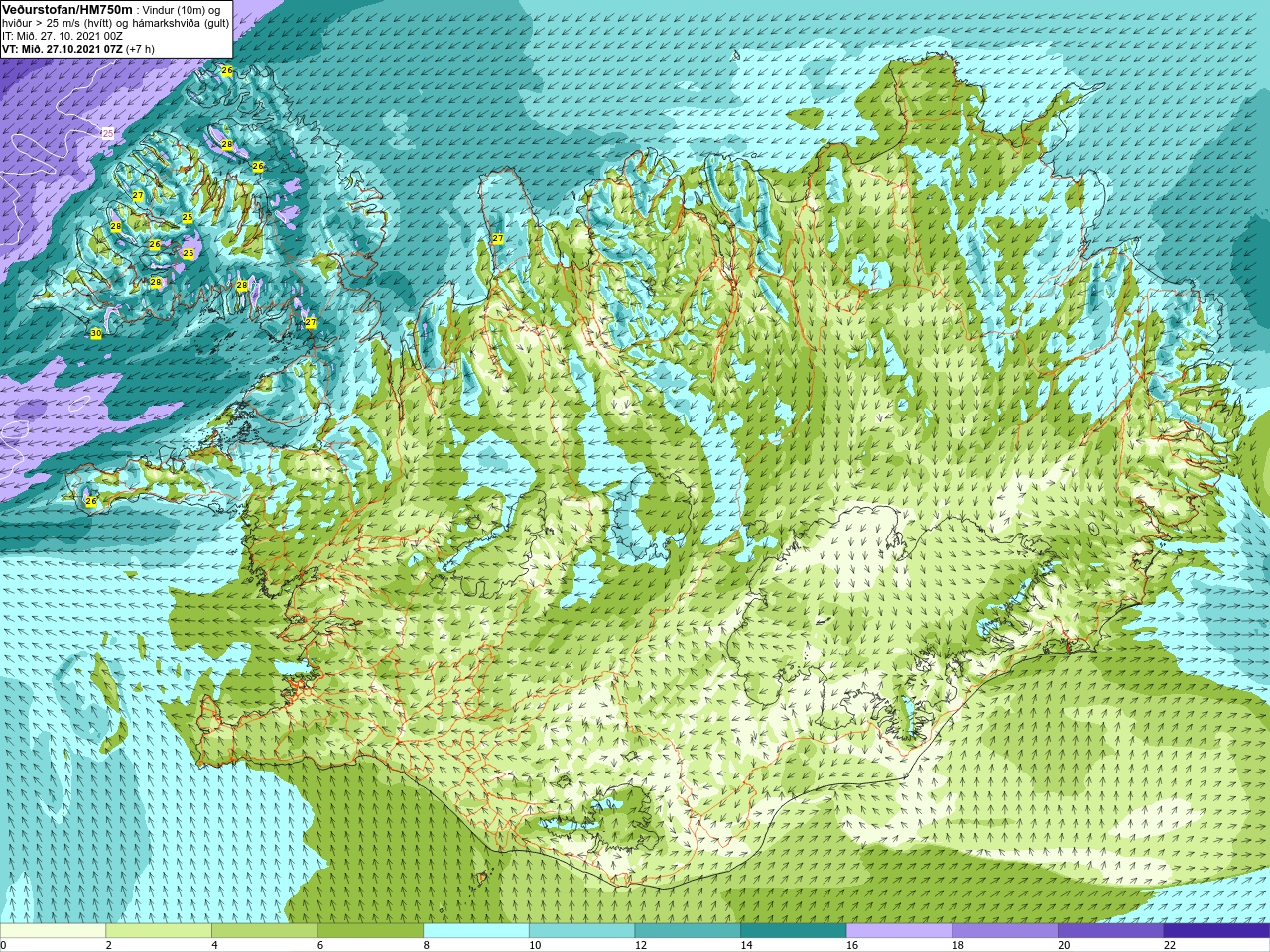Screen dimensions: 1270x952
Task: Click the northernmost yellow 26 label in Westfjords
Action: [x=226, y=71]
